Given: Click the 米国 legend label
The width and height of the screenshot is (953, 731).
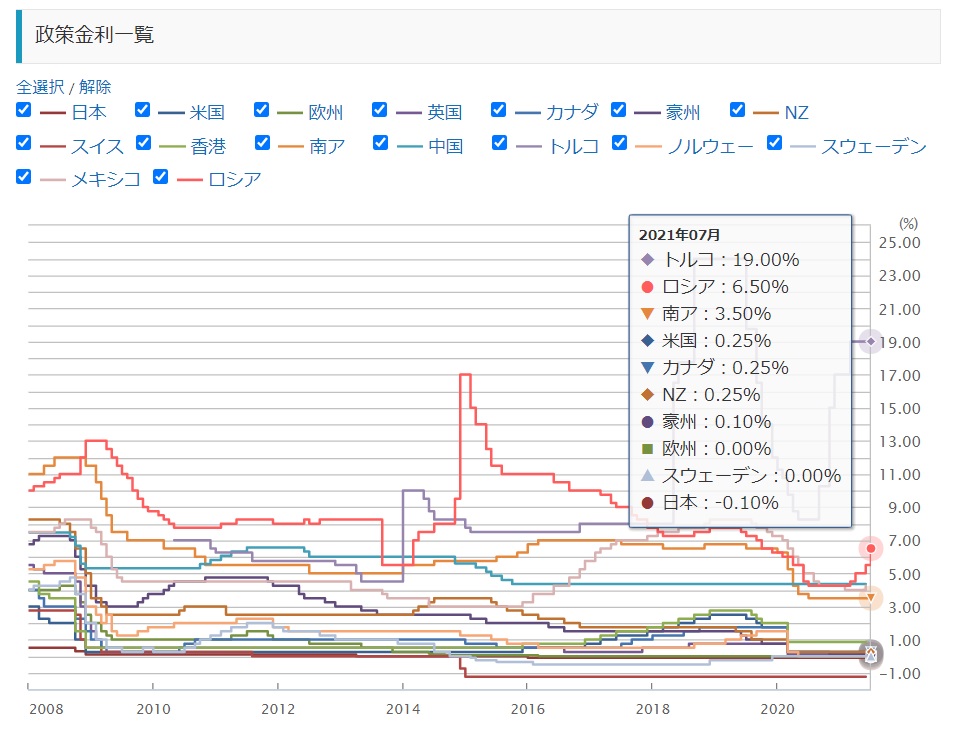Looking at the screenshot, I should click(207, 112).
